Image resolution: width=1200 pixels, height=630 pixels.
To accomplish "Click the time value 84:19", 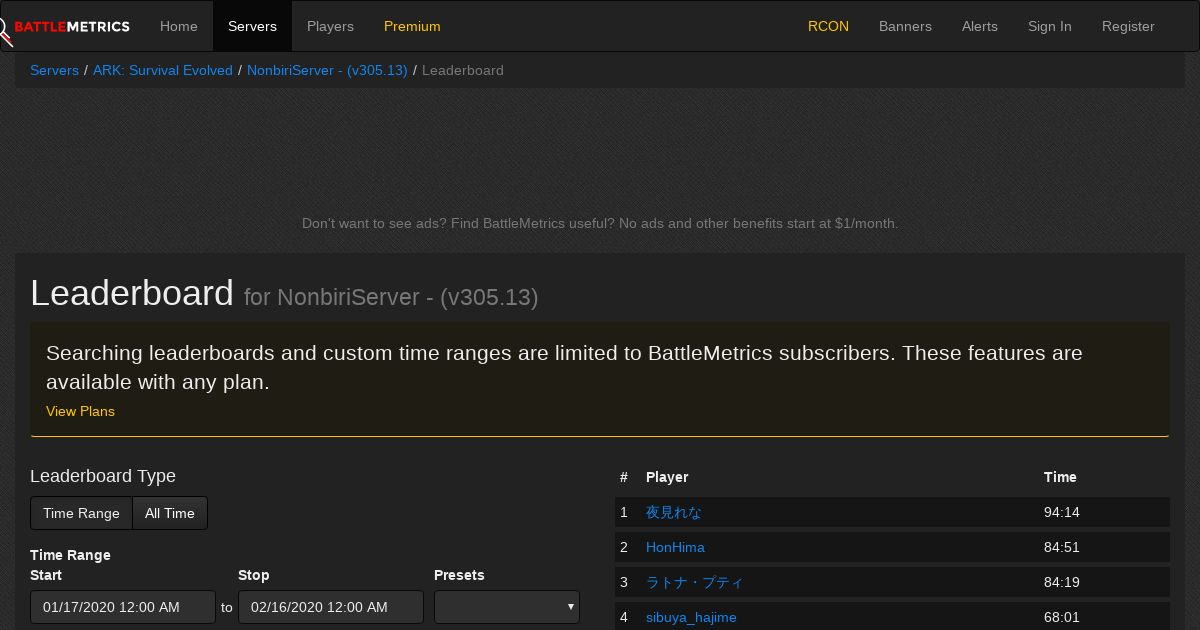I will click(1062, 582).
